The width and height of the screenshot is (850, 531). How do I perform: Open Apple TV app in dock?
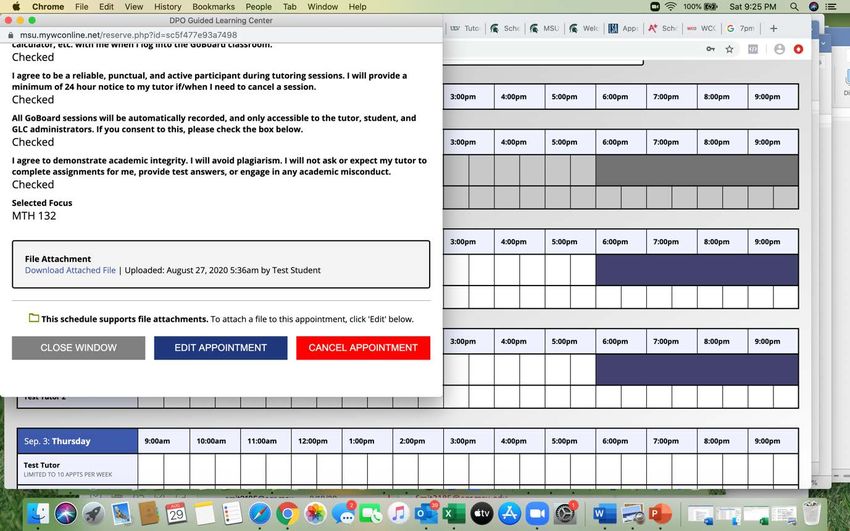[481, 514]
